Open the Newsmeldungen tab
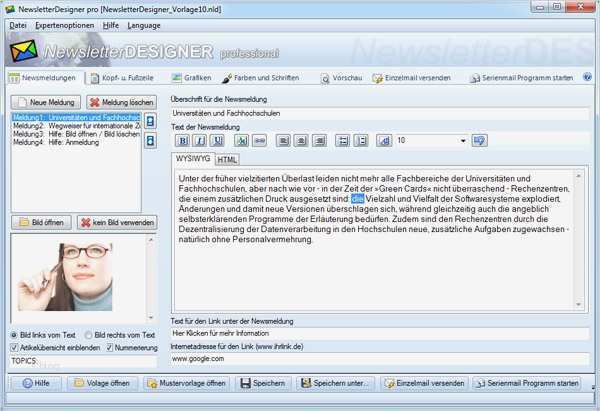This screenshot has height=411, width=600. (42, 78)
